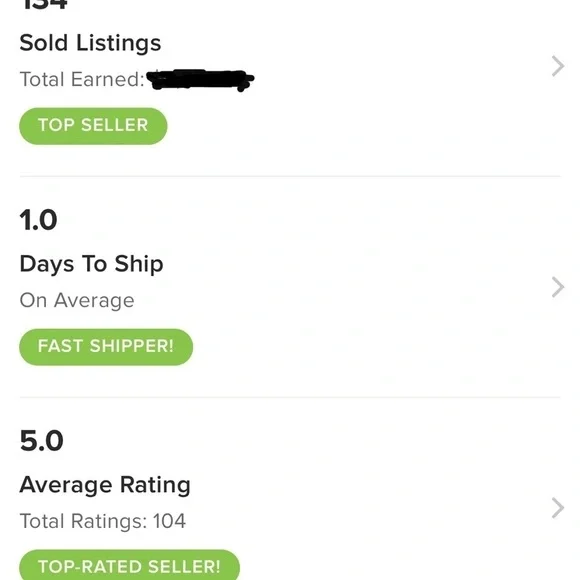Click the divider line below FAST SHIPPER!
The height and width of the screenshot is (580, 580).
click(x=290, y=397)
